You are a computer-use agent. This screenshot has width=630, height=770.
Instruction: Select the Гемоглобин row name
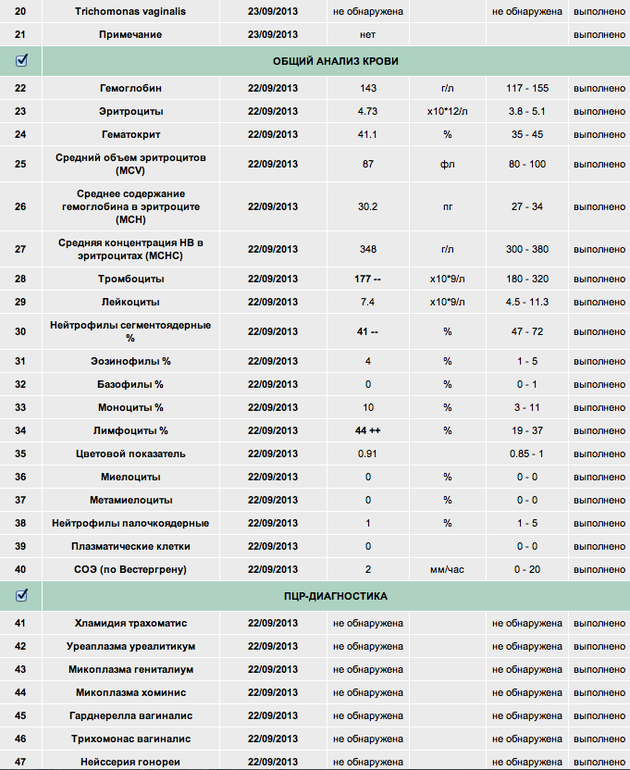click(x=131, y=88)
